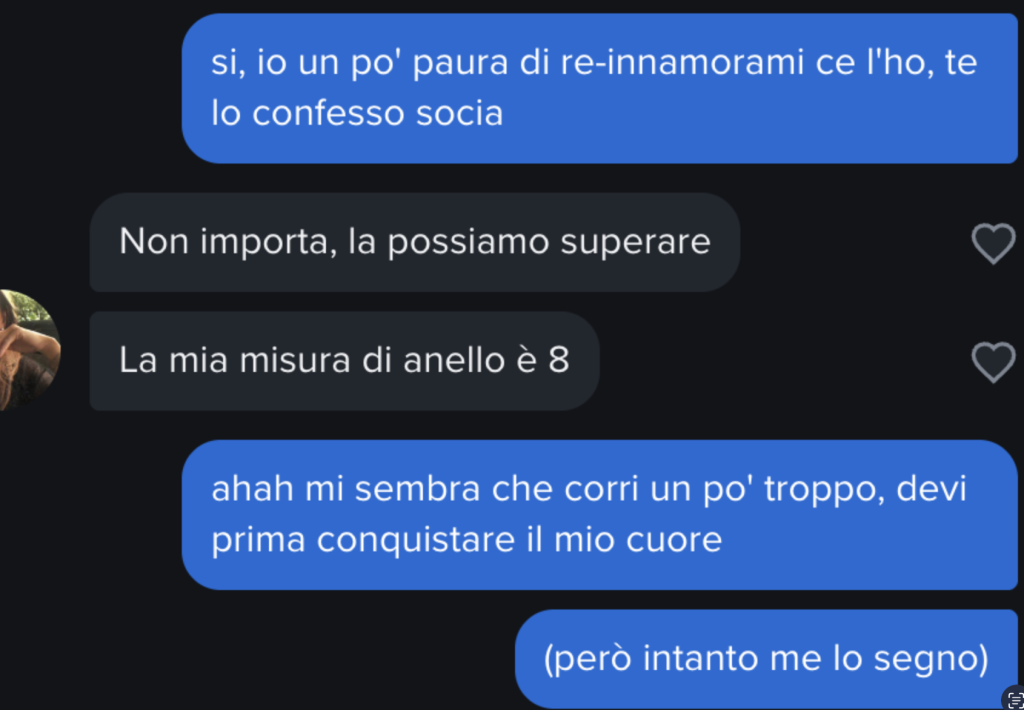Select the '(però intanto me lo segno)' bubble
This screenshot has height=710, width=1024.
(x=767, y=658)
